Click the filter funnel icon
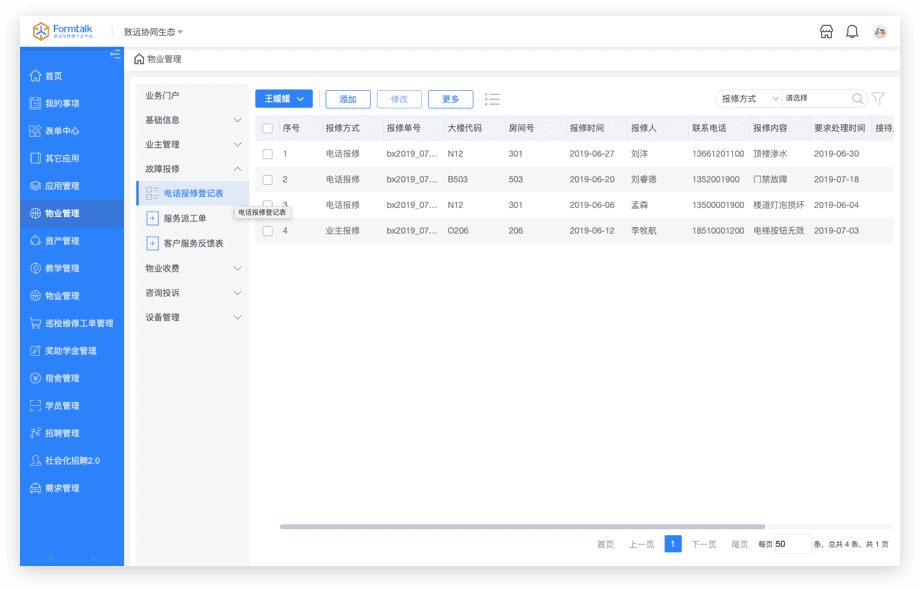This screenshot has width=920, height=590. (877, 99)
